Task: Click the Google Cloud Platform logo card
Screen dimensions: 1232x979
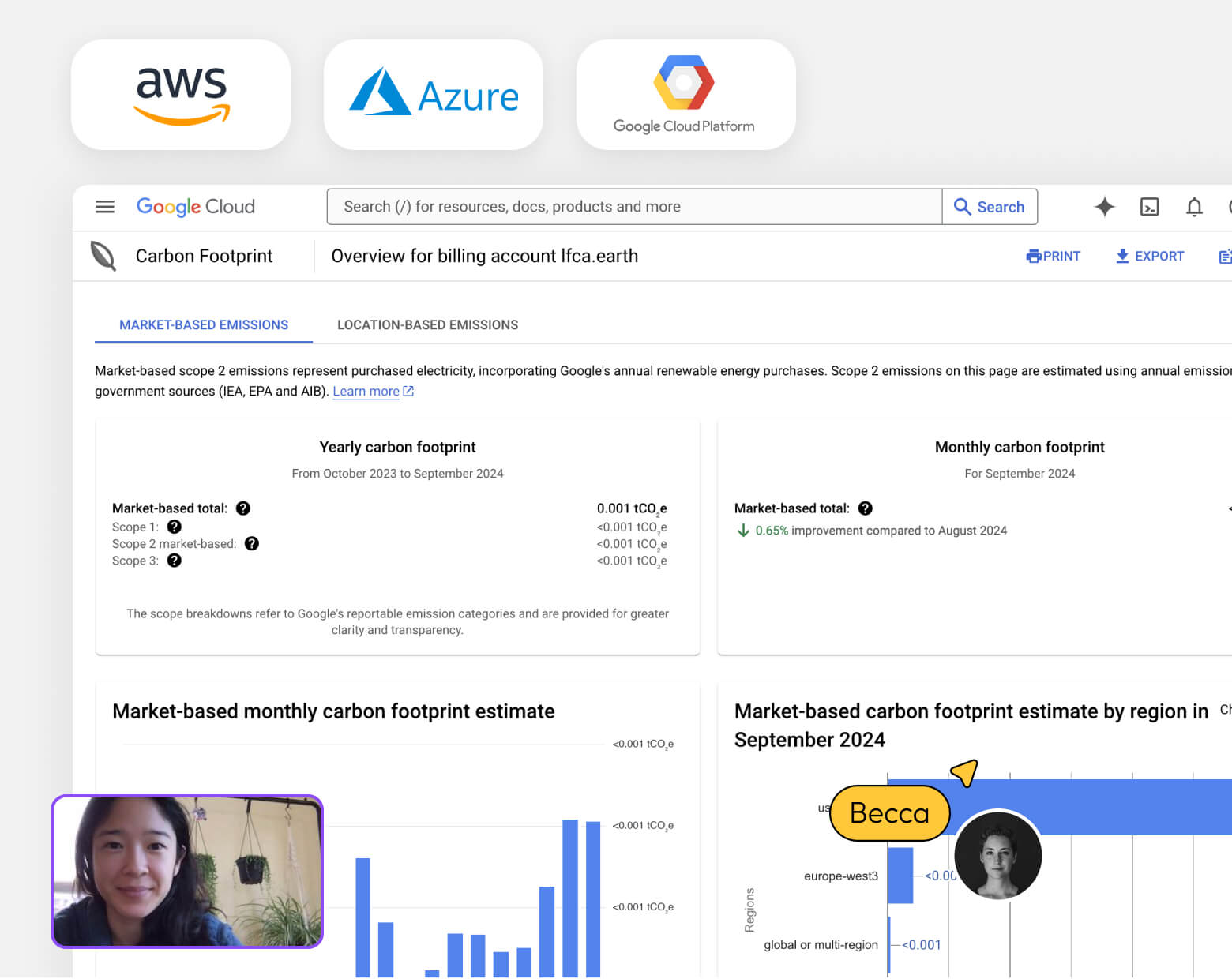Action: [x=686, y=95]
